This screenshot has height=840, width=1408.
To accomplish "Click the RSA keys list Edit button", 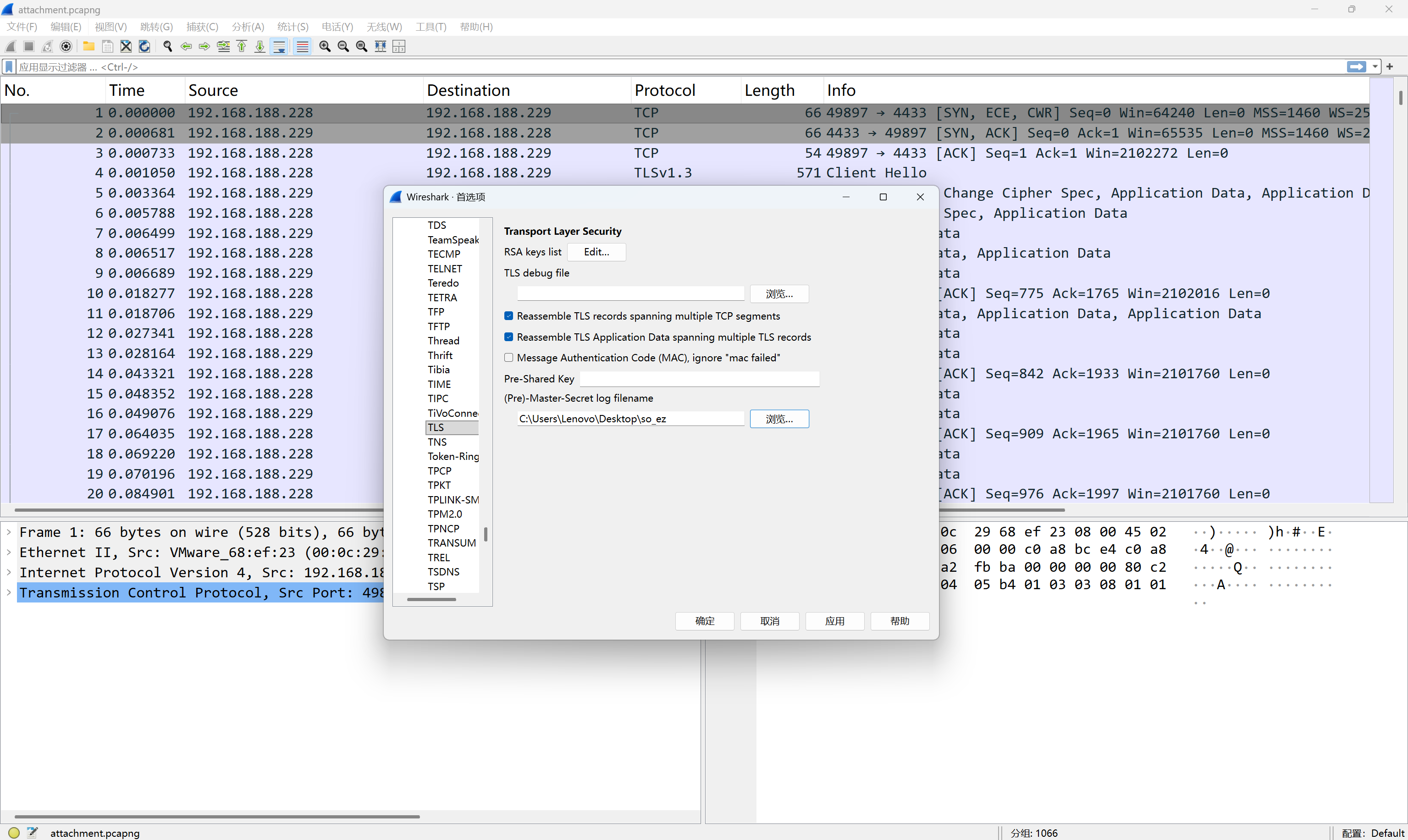I will pyautogui.click(x=596, y=252).
